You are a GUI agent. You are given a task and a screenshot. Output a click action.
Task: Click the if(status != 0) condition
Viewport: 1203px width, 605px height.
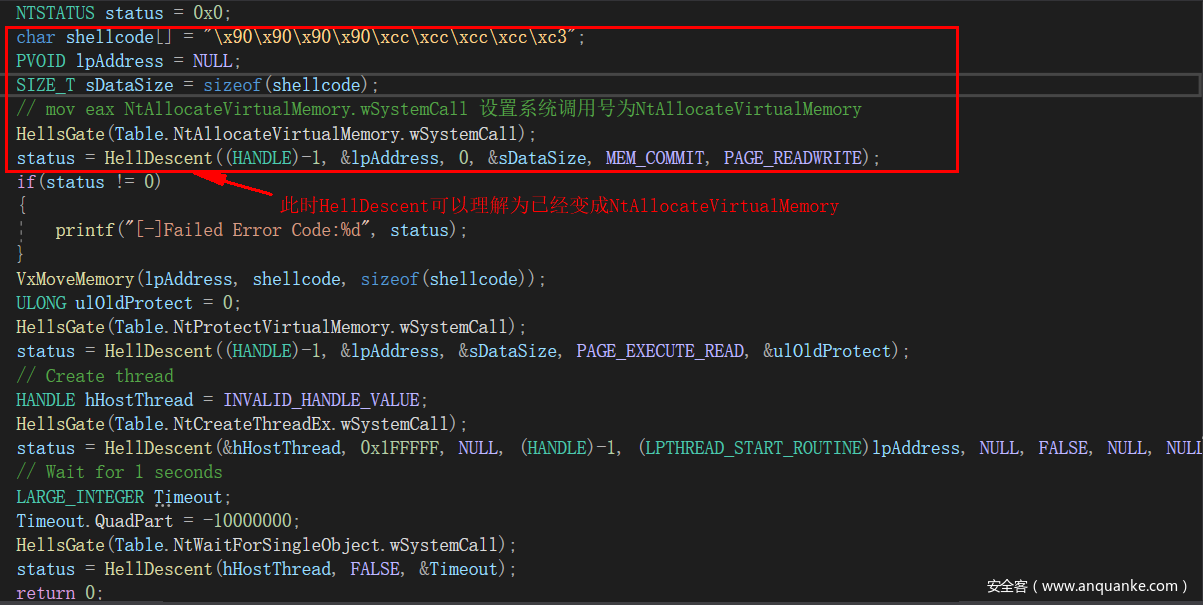tap(88, 182)
